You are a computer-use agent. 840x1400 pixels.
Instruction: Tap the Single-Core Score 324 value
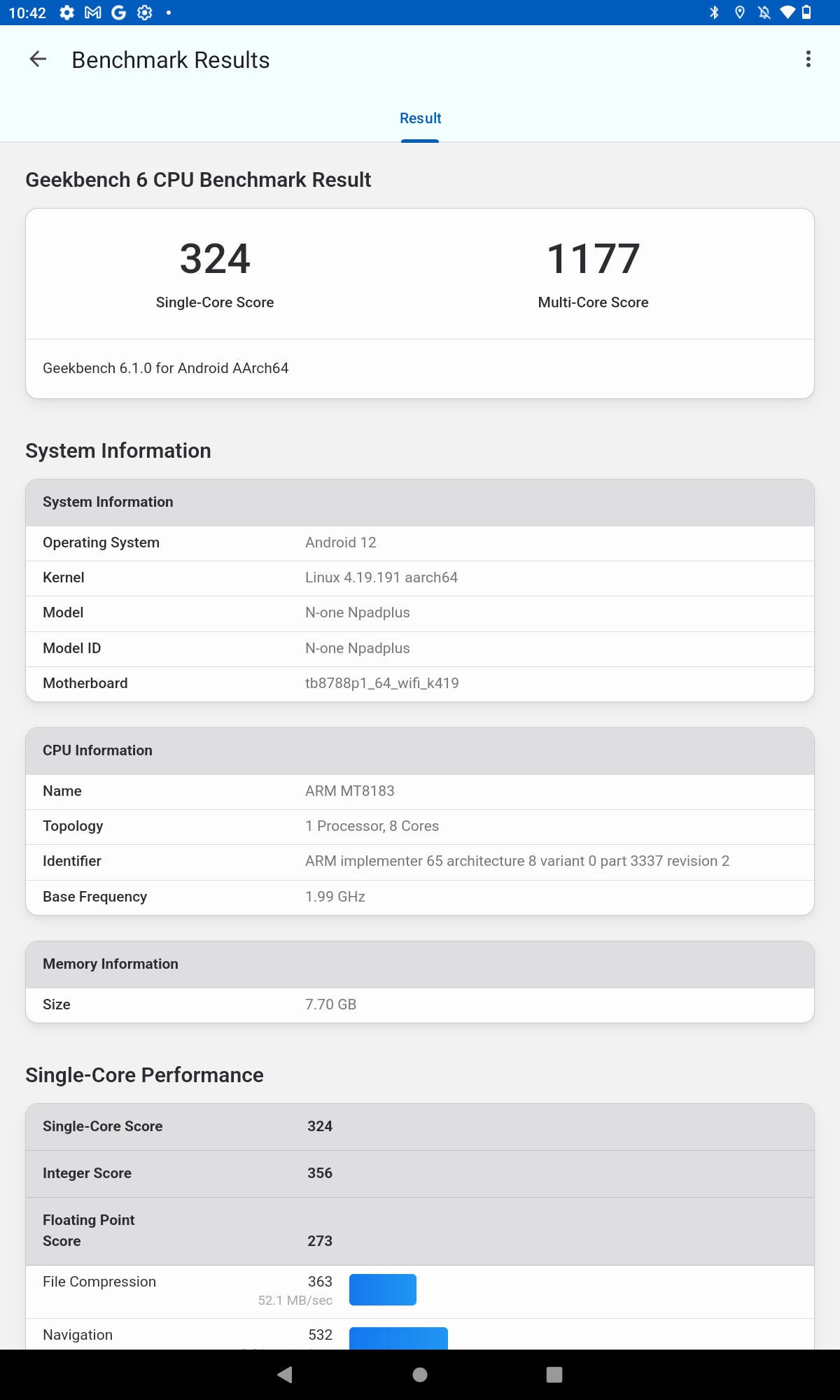215,259
